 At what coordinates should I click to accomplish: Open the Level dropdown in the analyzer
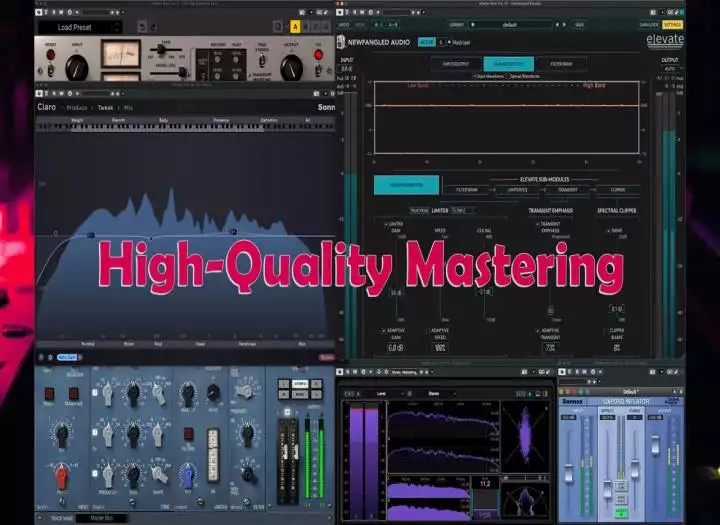tap(388, 394)
